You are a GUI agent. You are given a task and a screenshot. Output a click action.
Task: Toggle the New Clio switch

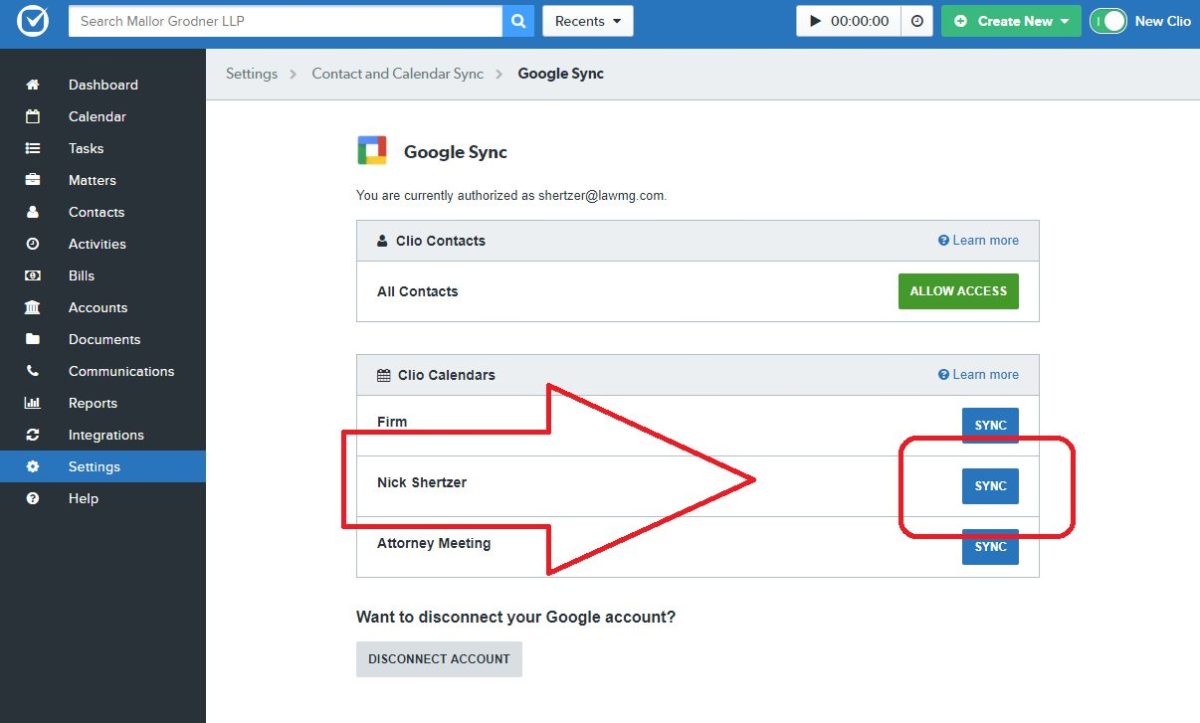(x=1108, y=21)
